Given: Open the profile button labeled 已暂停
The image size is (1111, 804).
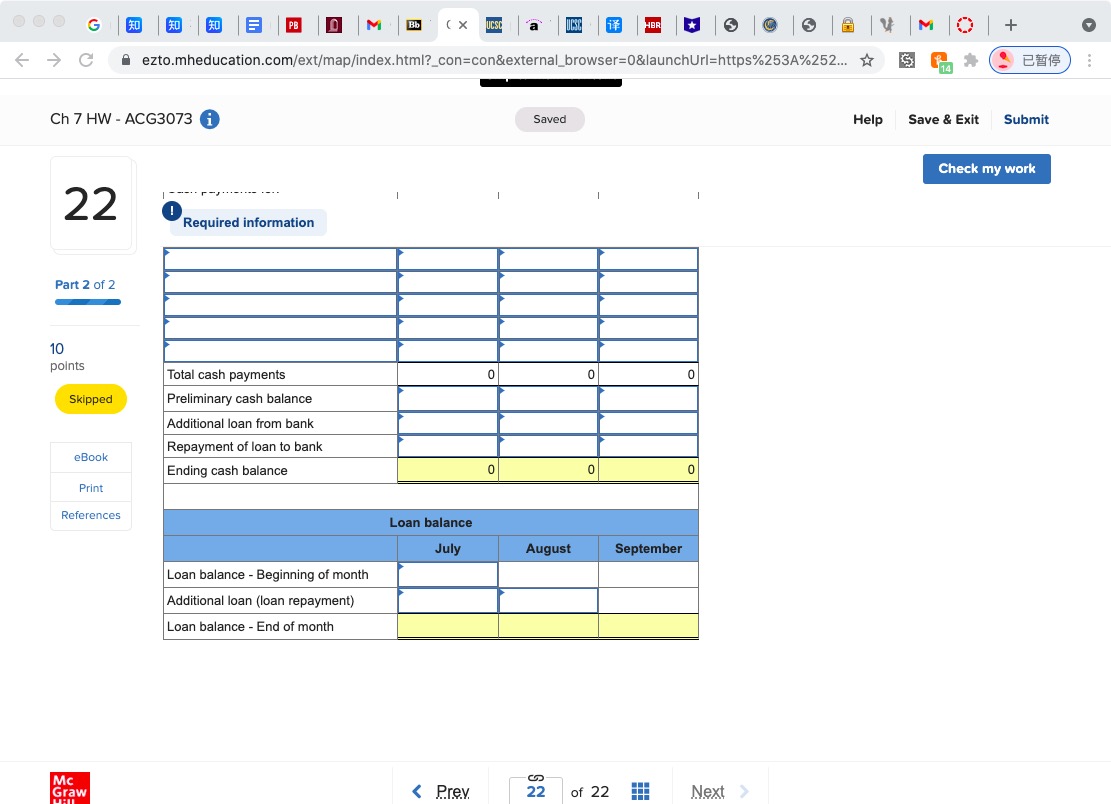Looking at the screenshot, I should (x=1030, y=60).
